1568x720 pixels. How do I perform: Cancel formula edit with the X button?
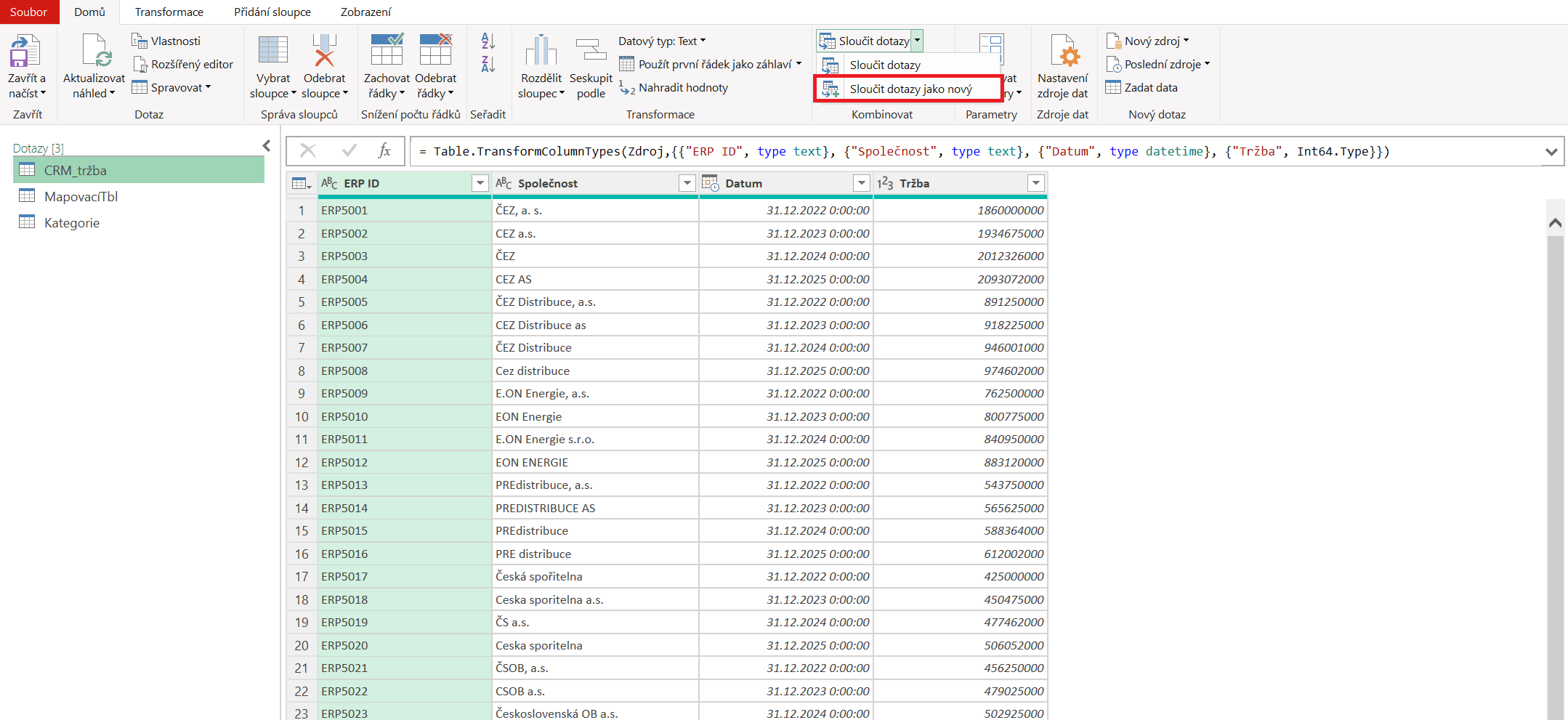308,151
